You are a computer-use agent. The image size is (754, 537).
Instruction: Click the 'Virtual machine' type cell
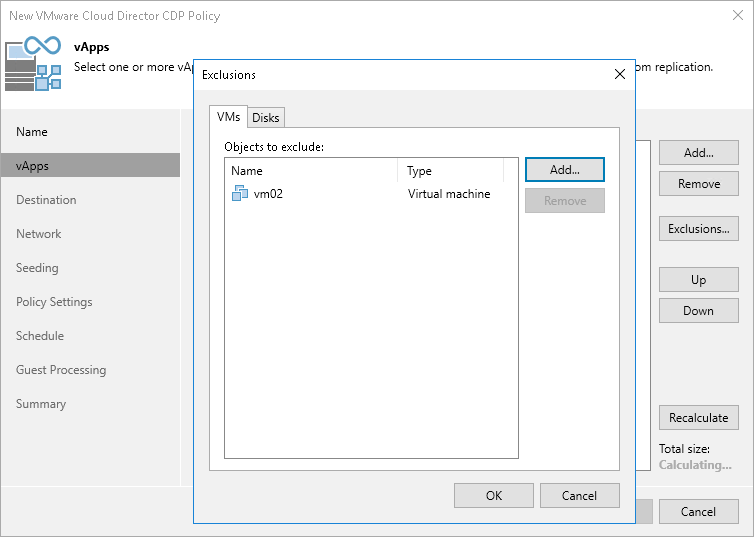(x=449, y=194)
